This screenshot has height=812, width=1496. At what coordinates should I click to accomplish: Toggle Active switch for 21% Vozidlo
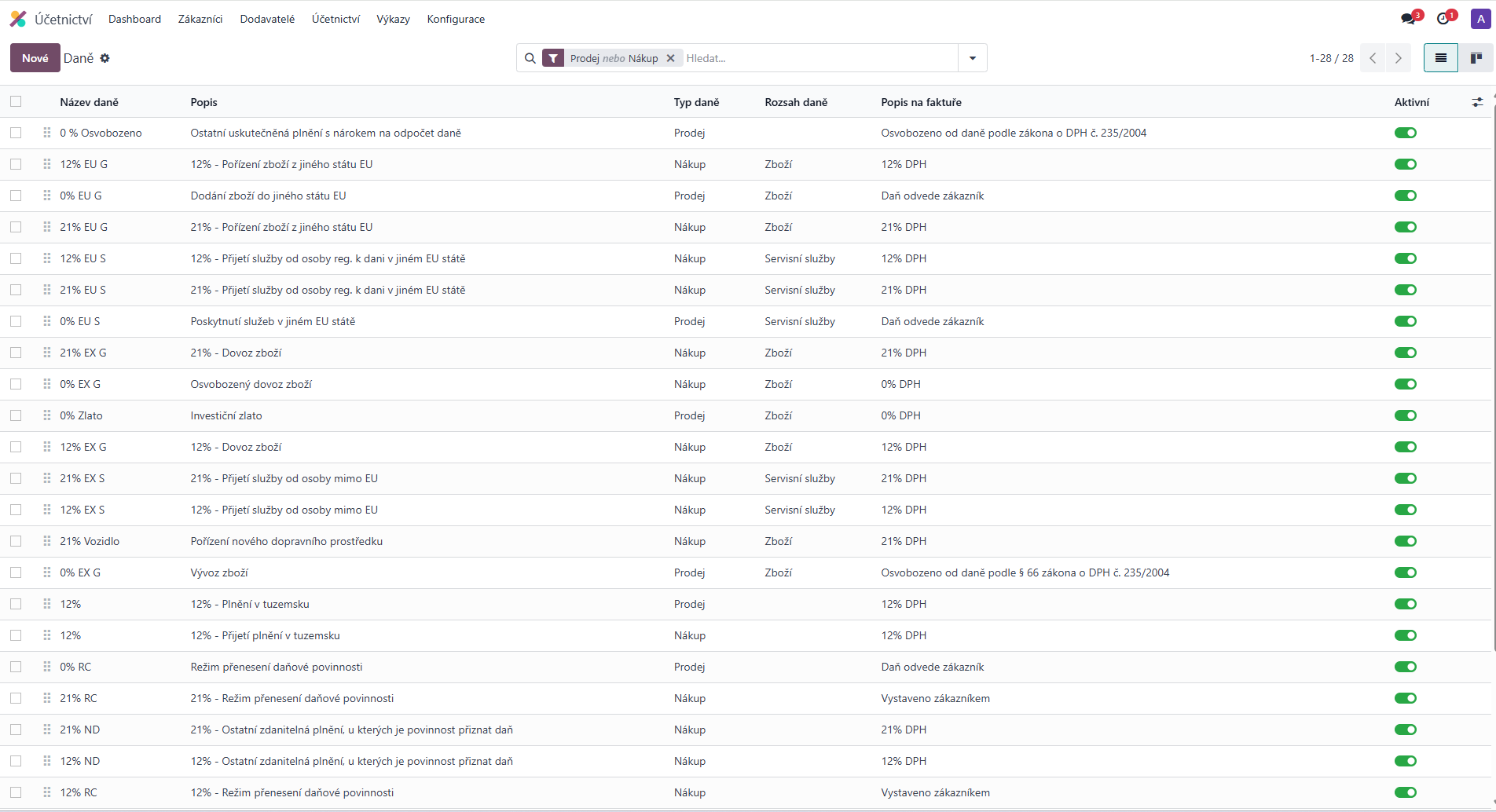click(1405, 541)
